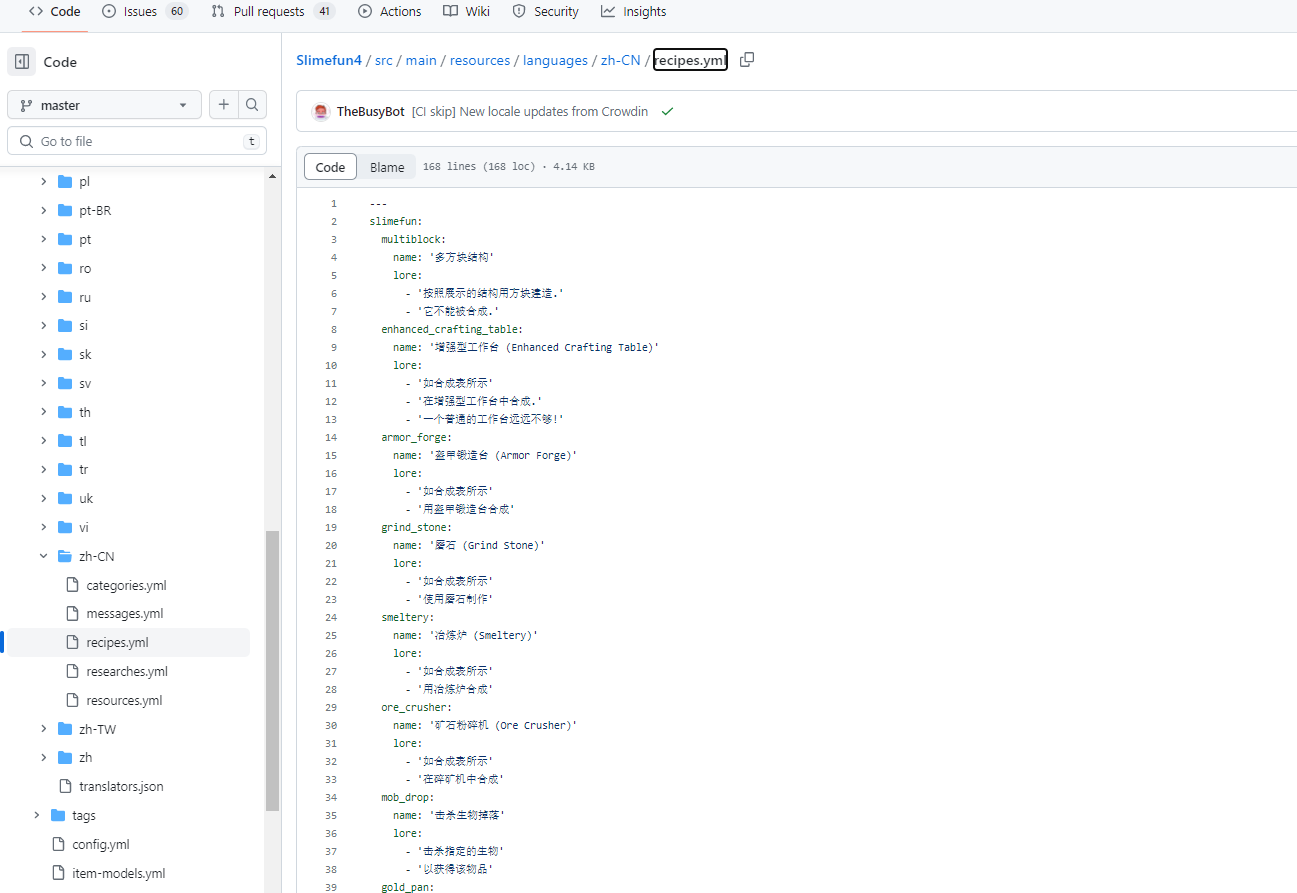This screenshot has width=1297, height=893.
Task: Switch to the Code tab
Action: (330, 166)
